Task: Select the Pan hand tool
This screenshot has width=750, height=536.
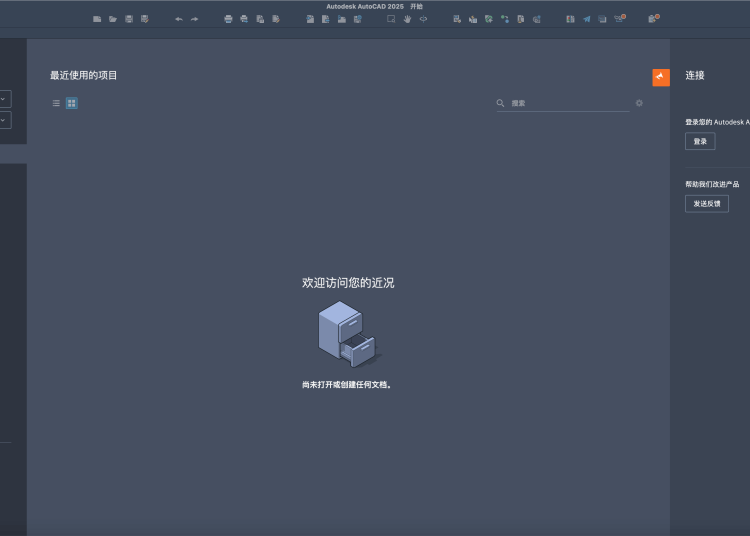Action: [408, 19]
